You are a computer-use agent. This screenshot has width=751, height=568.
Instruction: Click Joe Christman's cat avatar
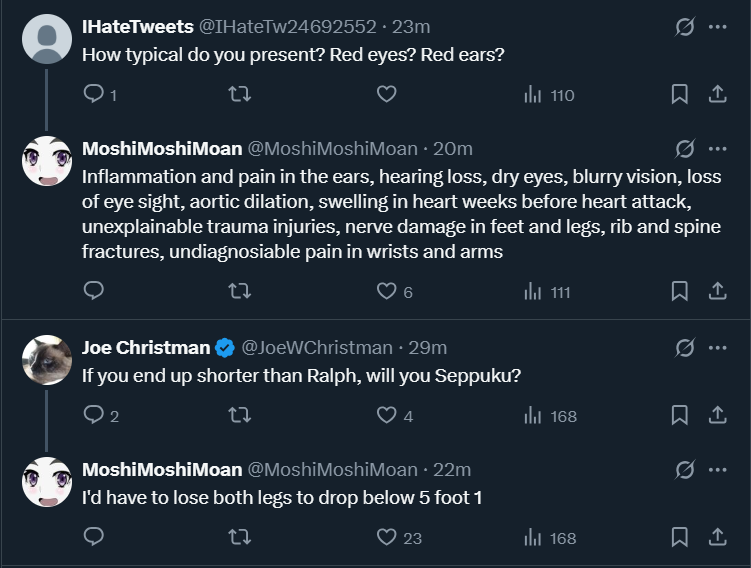pos(47,360)
